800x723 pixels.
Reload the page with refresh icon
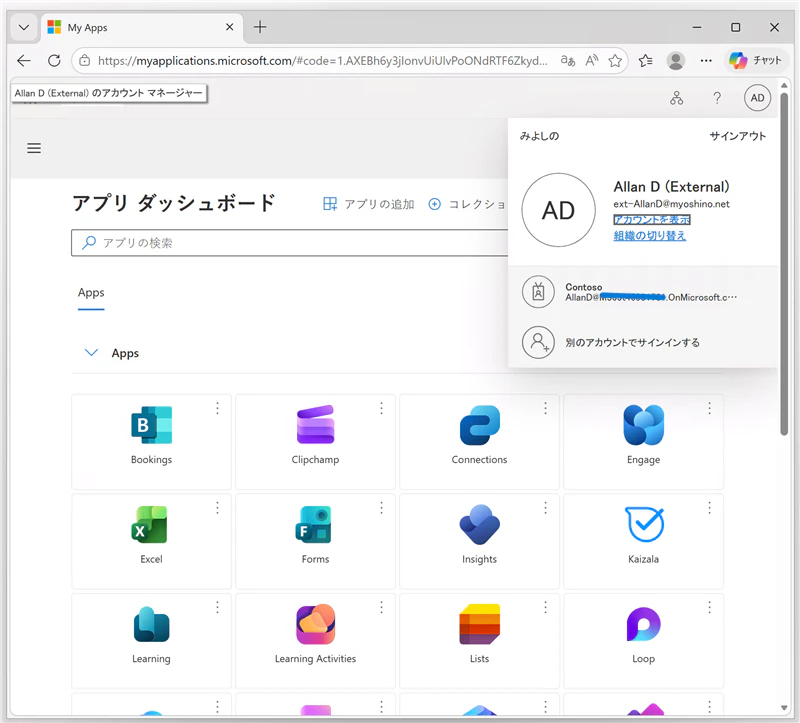(x=54, y=61)
